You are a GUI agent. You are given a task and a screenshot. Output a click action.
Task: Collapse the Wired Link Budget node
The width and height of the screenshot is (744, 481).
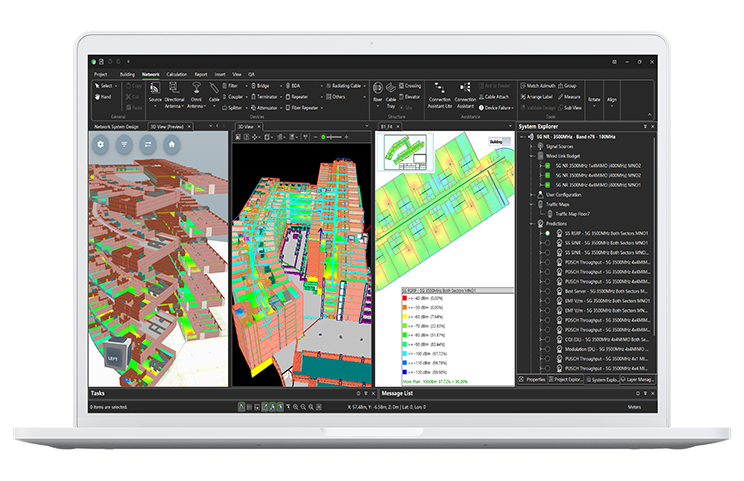pyautogui.click(x=531, y=156)
